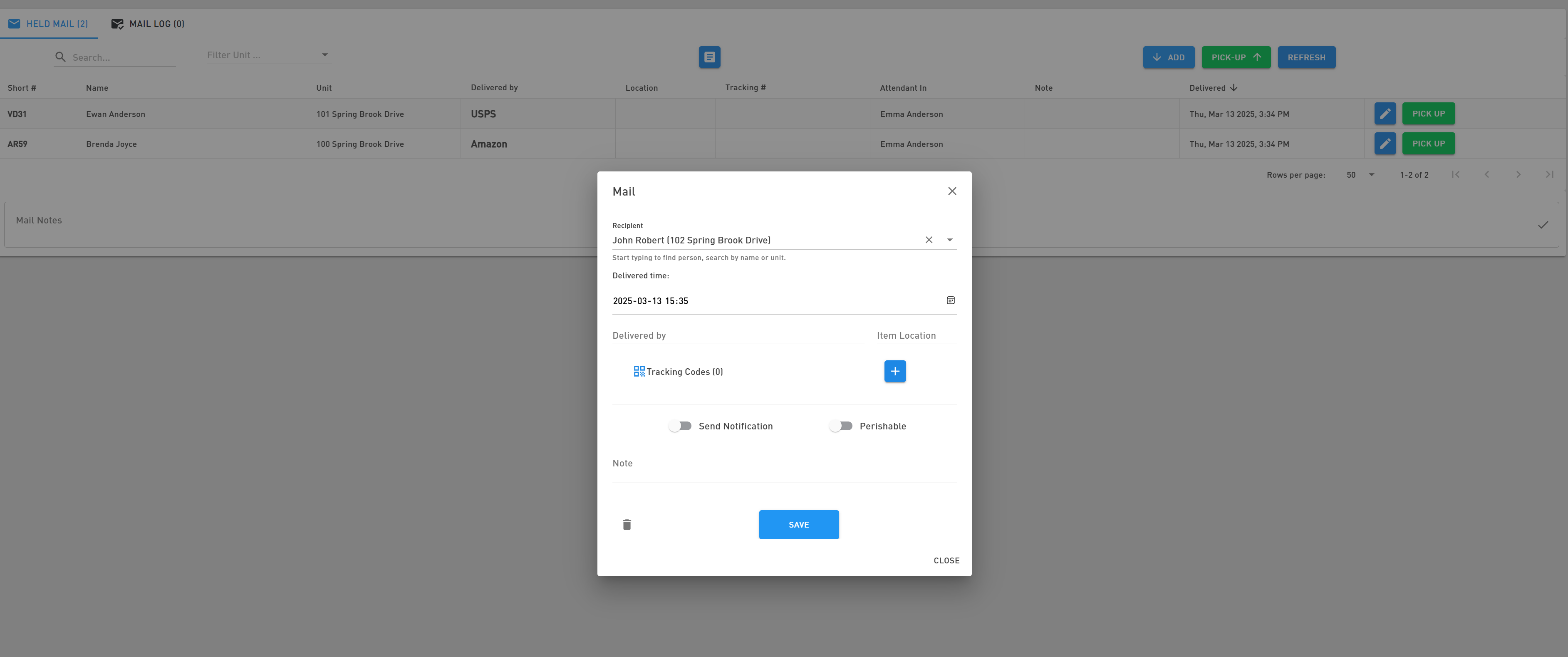Open the rows per page dropdown

(x=1360, y=175)
